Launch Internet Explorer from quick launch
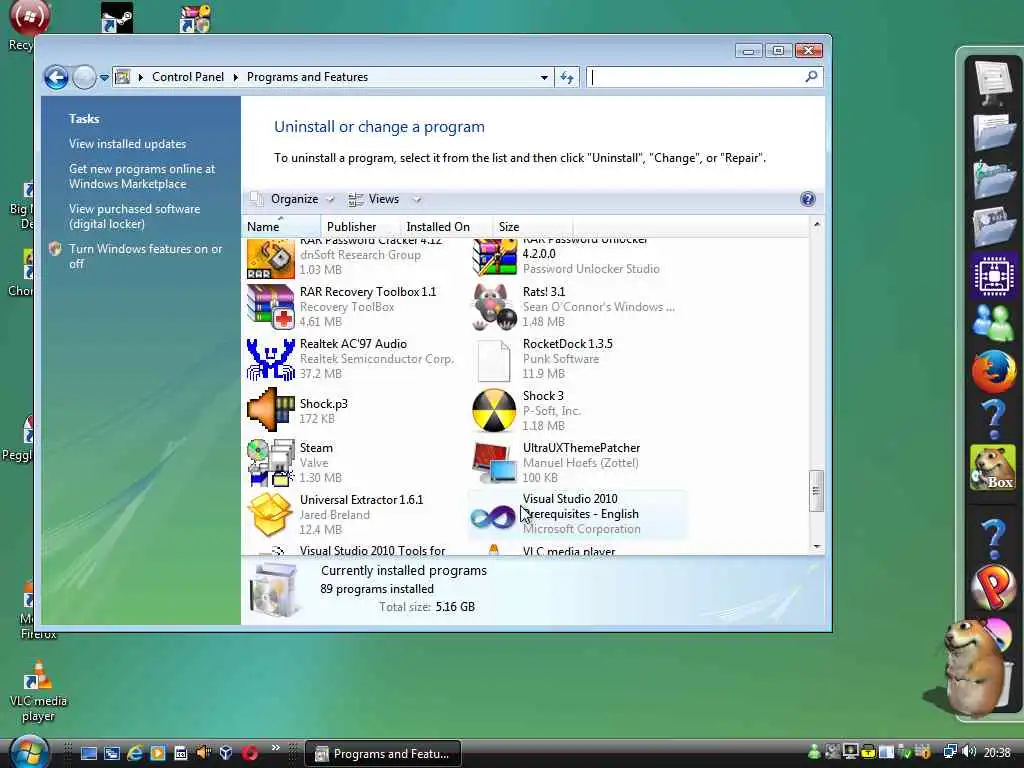 pyautogui.click(x=135, y=753)
